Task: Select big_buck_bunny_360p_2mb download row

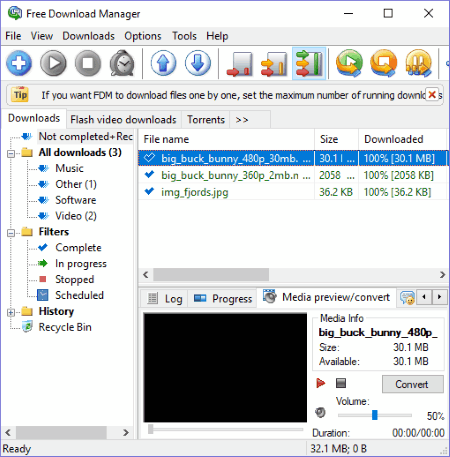Action: pyautogui.click(x=293, y=175)
